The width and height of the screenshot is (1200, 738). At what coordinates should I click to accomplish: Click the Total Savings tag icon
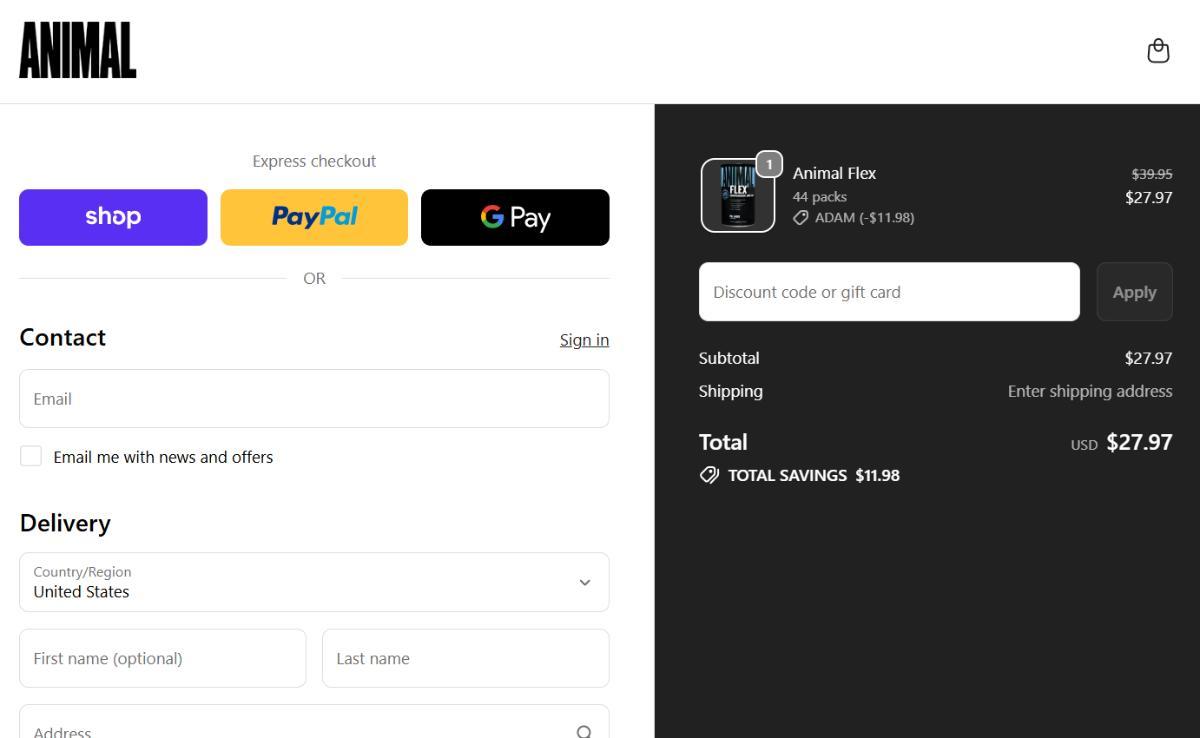[x=709, y=475]
